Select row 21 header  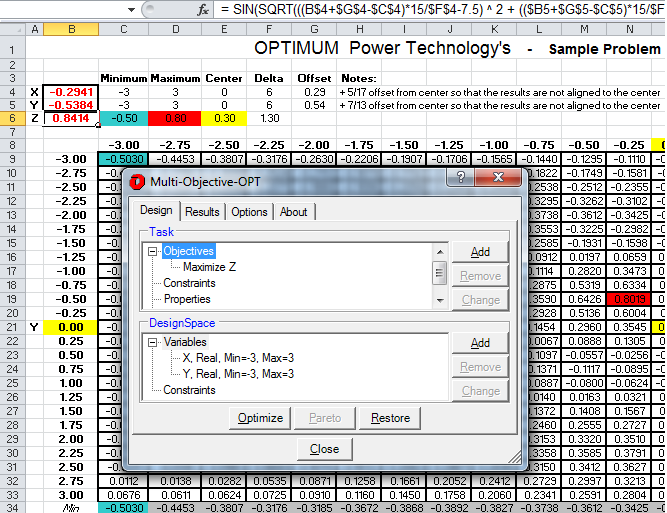[x=12, y=327]
